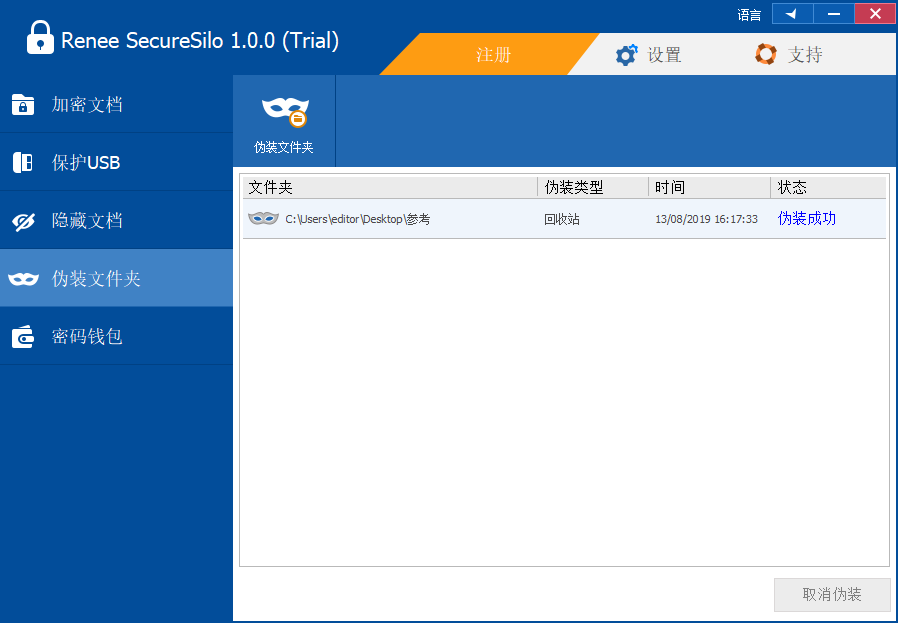This screenshot has width=898, height=623.
Task: Click the gear icon next to 设置
Action: point(627,55)
